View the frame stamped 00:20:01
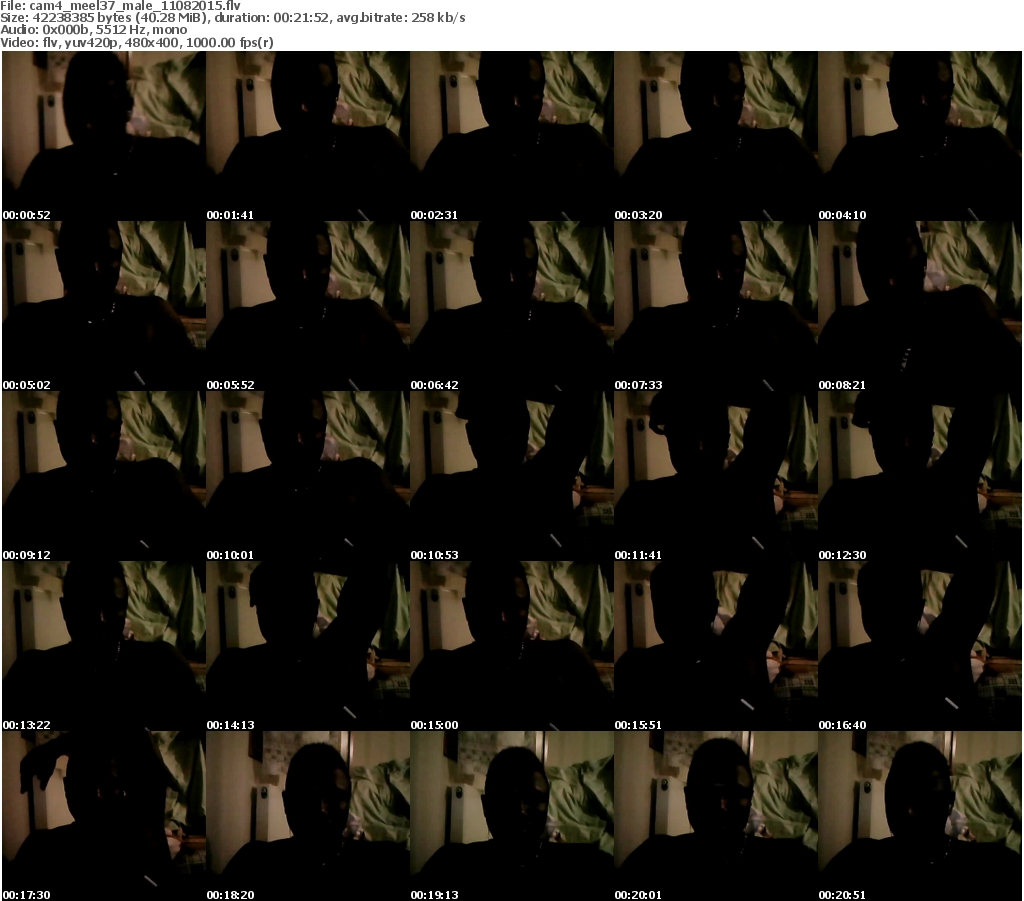 [716, 816]
